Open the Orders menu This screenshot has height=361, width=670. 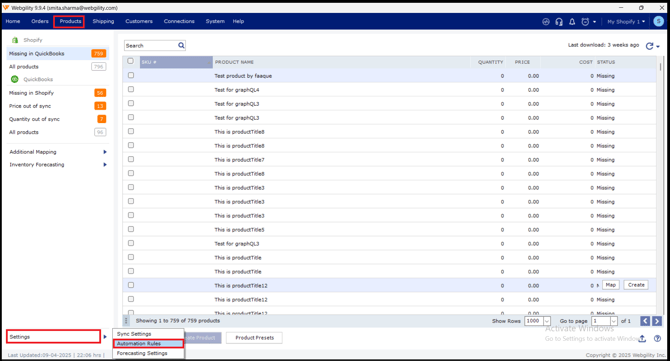point(40,21)
